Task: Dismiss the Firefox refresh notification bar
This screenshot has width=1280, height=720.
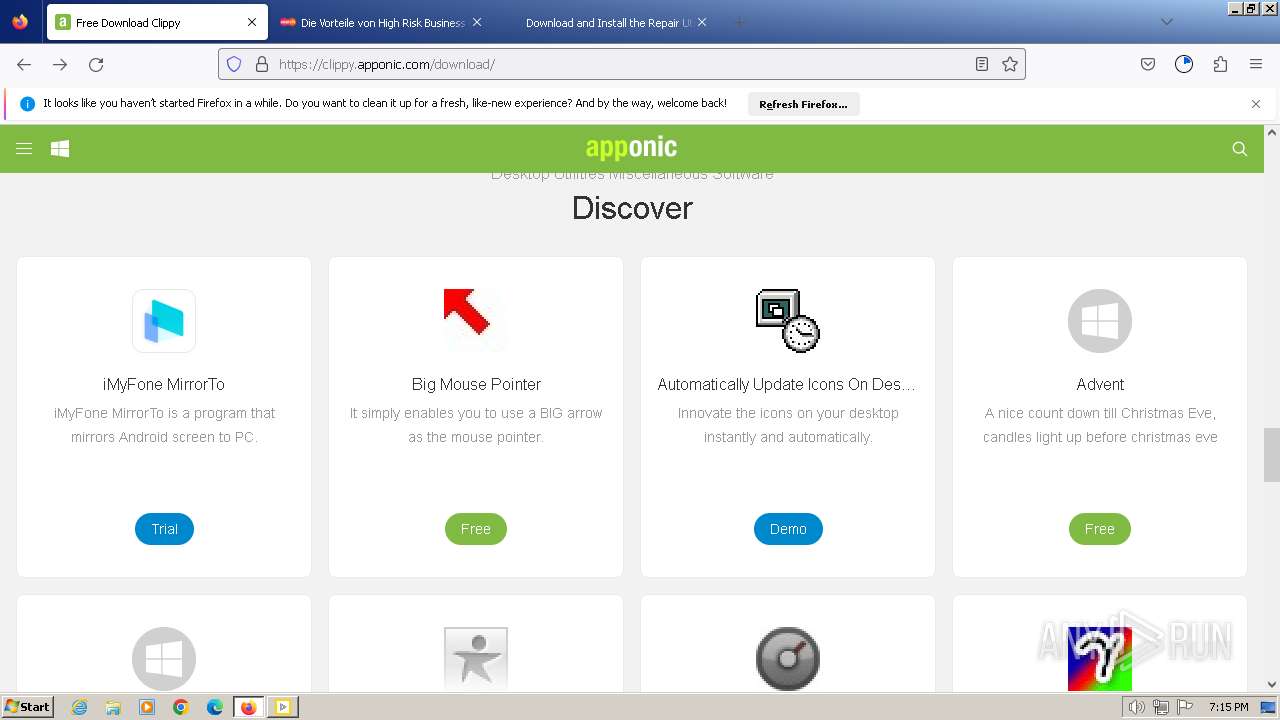Action: (1256, 104)
